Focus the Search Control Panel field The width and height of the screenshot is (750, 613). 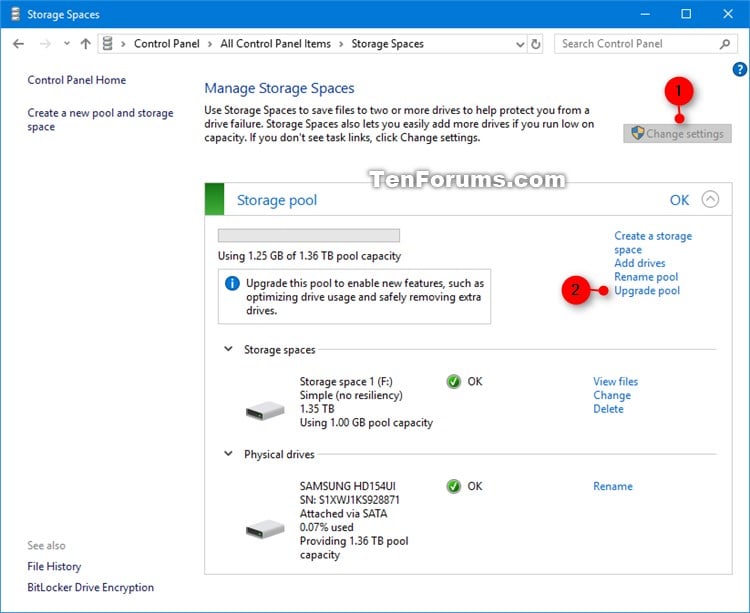click(644, 44)
